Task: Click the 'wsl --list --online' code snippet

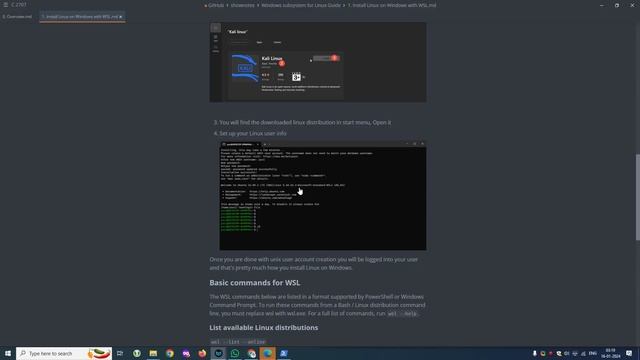Action: coord(238,342)
